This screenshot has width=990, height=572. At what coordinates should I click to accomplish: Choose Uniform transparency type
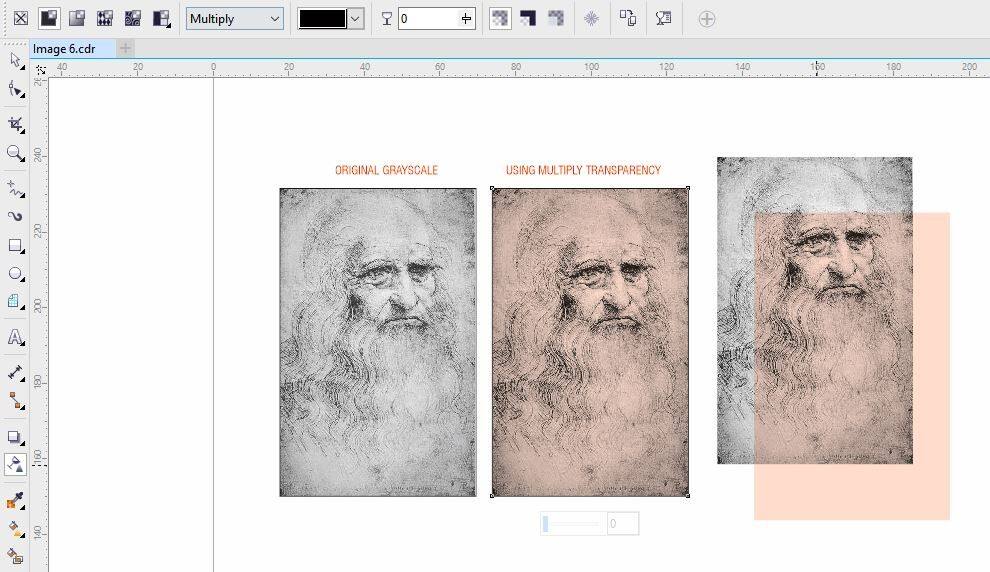click(x=49, y=18)
